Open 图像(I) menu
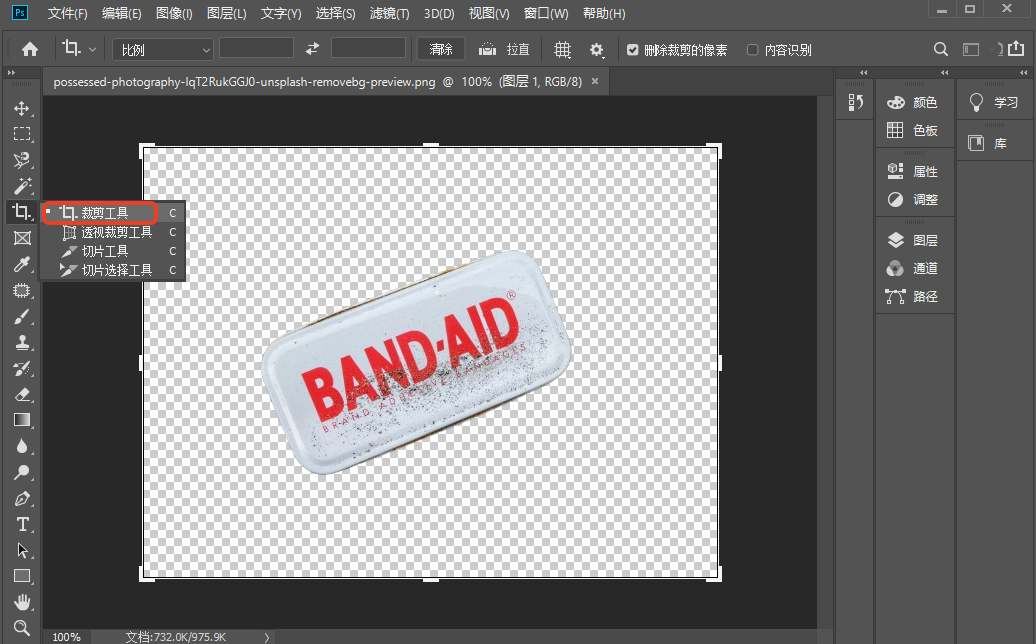The width and height of the screenshot is (1036, 644). click(174, 13)
